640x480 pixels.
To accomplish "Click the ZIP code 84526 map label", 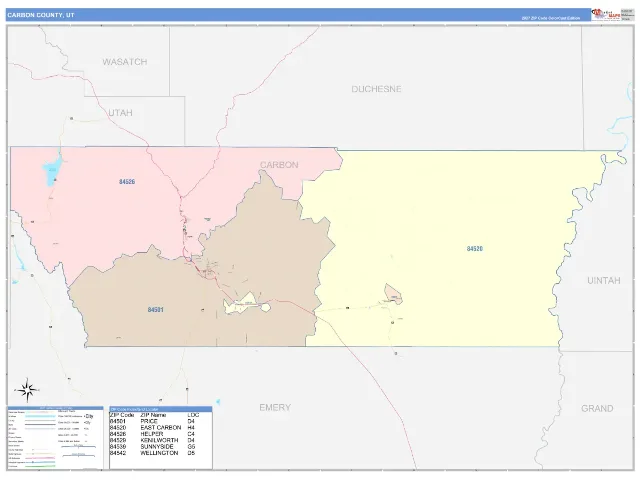I will pyautogui.click(x=127, y=182).
